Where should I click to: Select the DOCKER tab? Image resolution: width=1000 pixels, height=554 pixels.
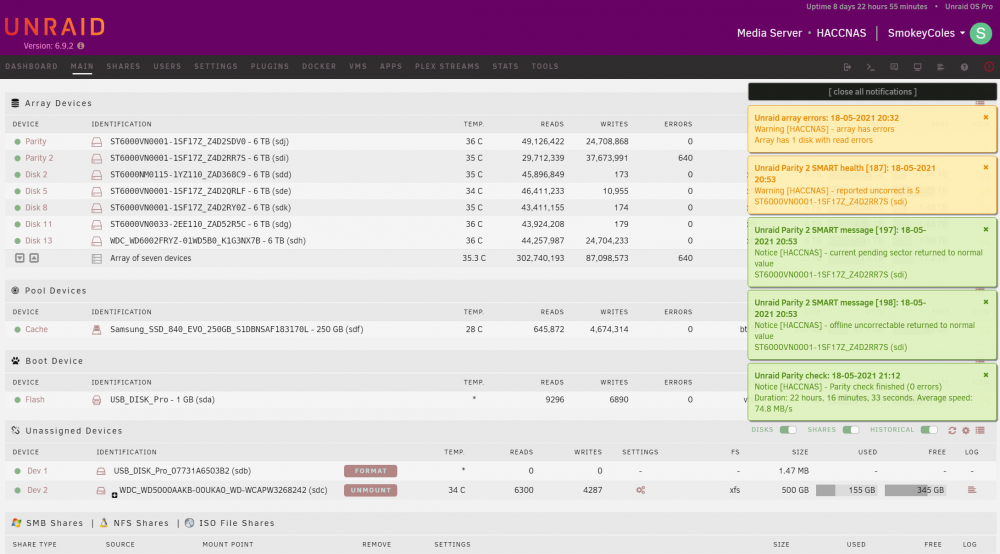point(319,66)
